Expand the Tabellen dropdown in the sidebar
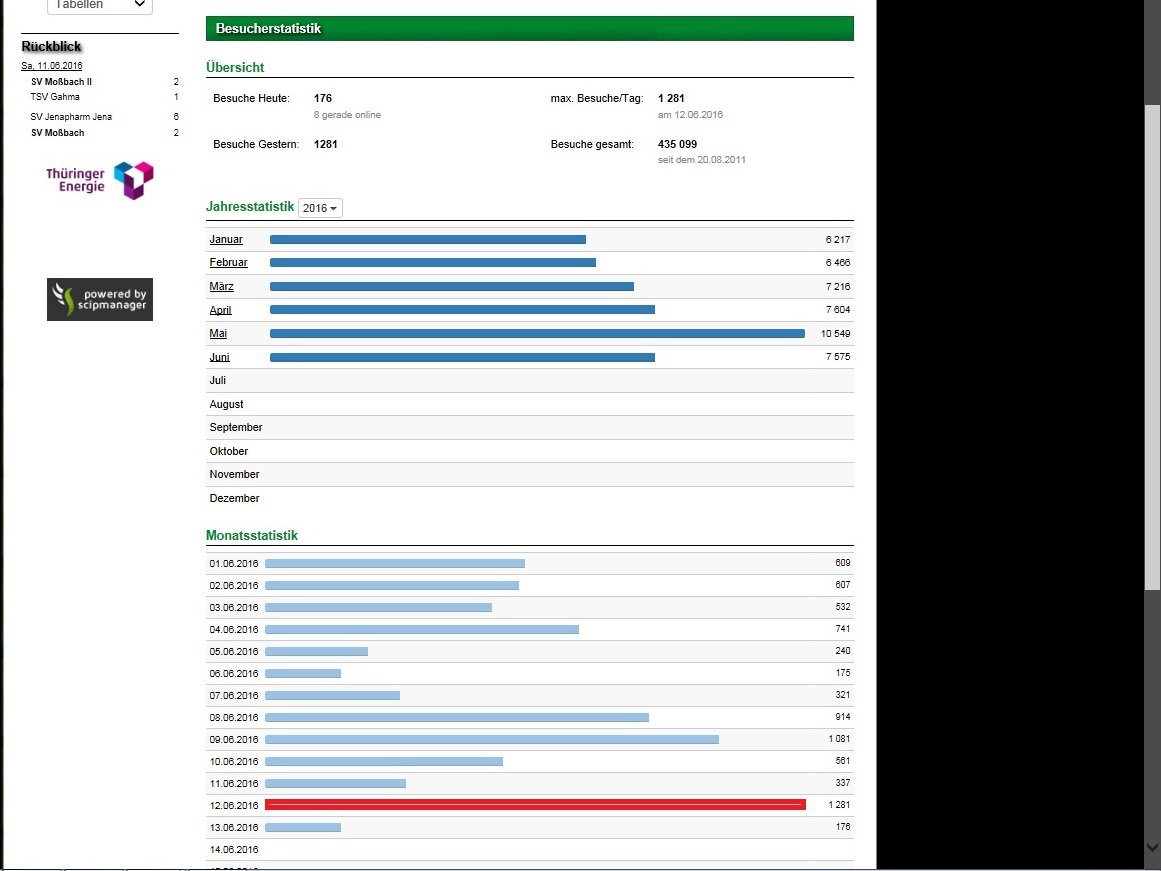 click(100, 5)
